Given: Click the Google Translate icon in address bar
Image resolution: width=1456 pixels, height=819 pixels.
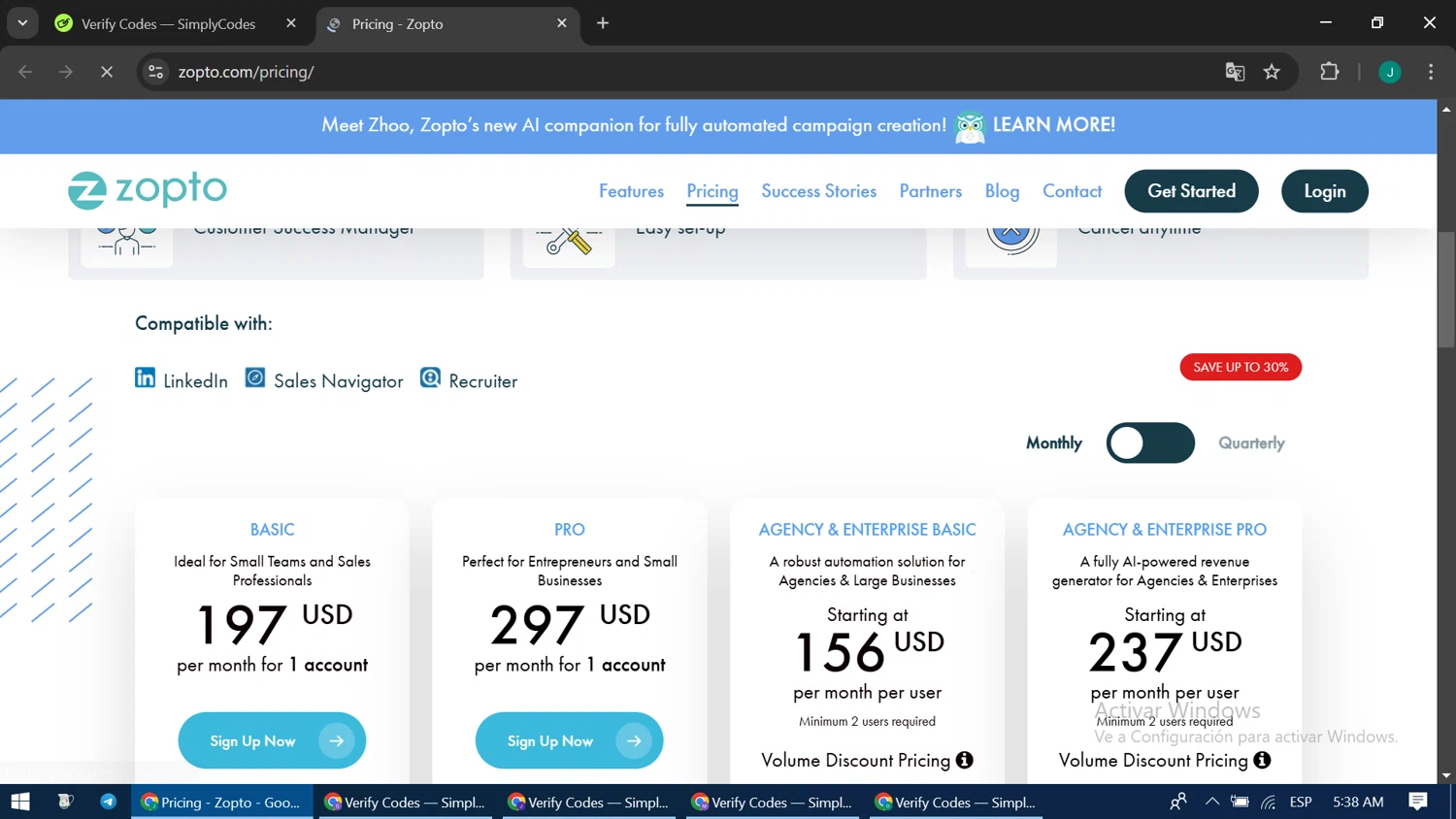Looking at the screenshot, I should tap(1235, 72).
